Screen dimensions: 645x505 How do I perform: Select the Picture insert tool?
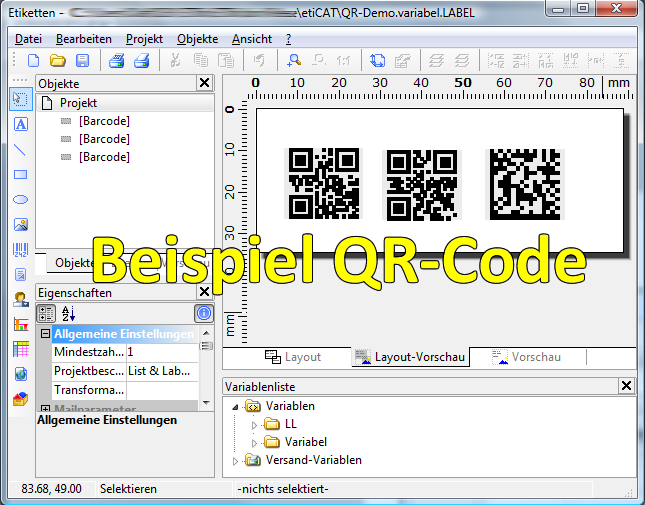[x=21, y=225]
